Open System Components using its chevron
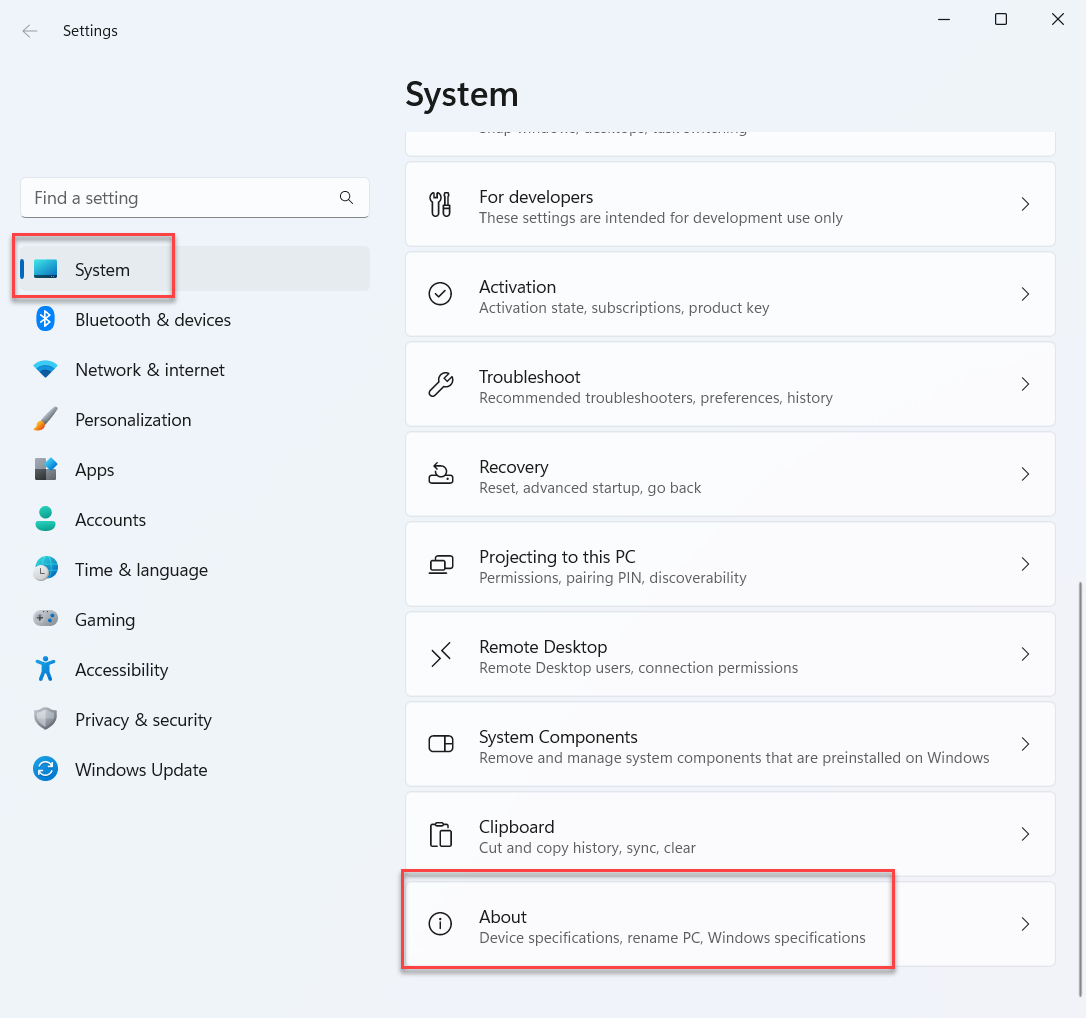The image size is (1086, 1018). pyautogui.click(x=1026, y=744)
